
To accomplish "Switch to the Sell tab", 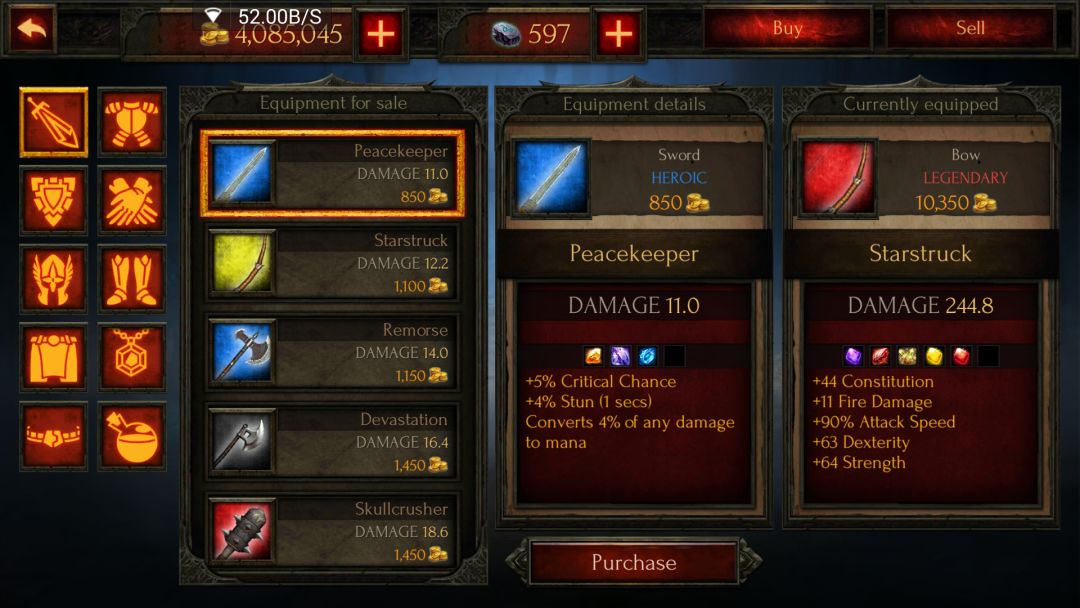I will 970,28.
